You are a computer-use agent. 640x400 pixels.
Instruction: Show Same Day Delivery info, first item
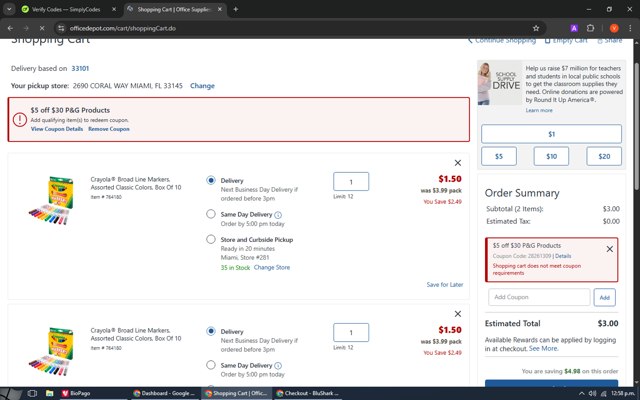coord(278,215)
